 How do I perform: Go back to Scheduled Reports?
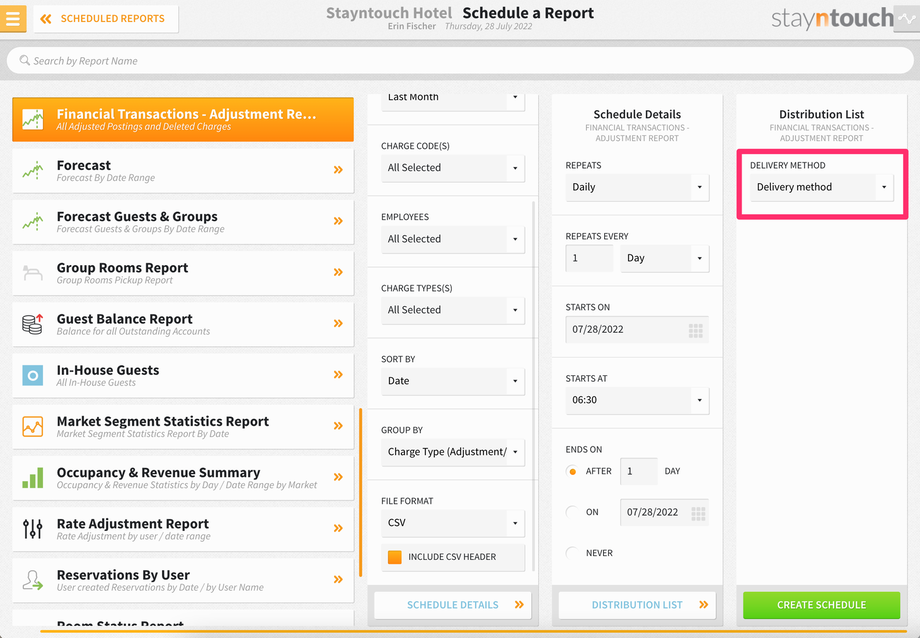tap(106, 19)
